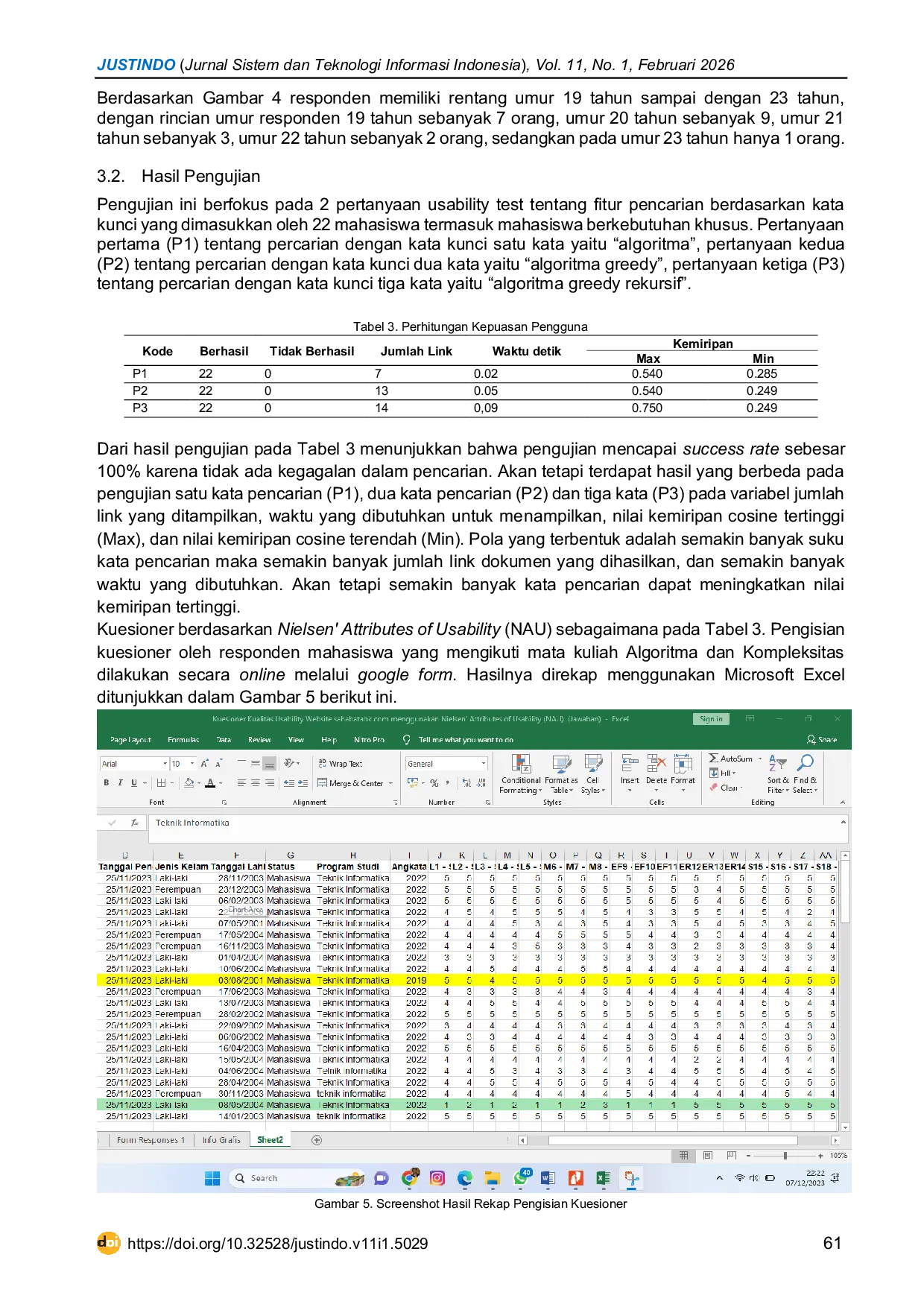This screenshot has height=1307, width=924.
Task: Toggle Wrap Text option
Action: pyautogui.click(x=341, y=764)
